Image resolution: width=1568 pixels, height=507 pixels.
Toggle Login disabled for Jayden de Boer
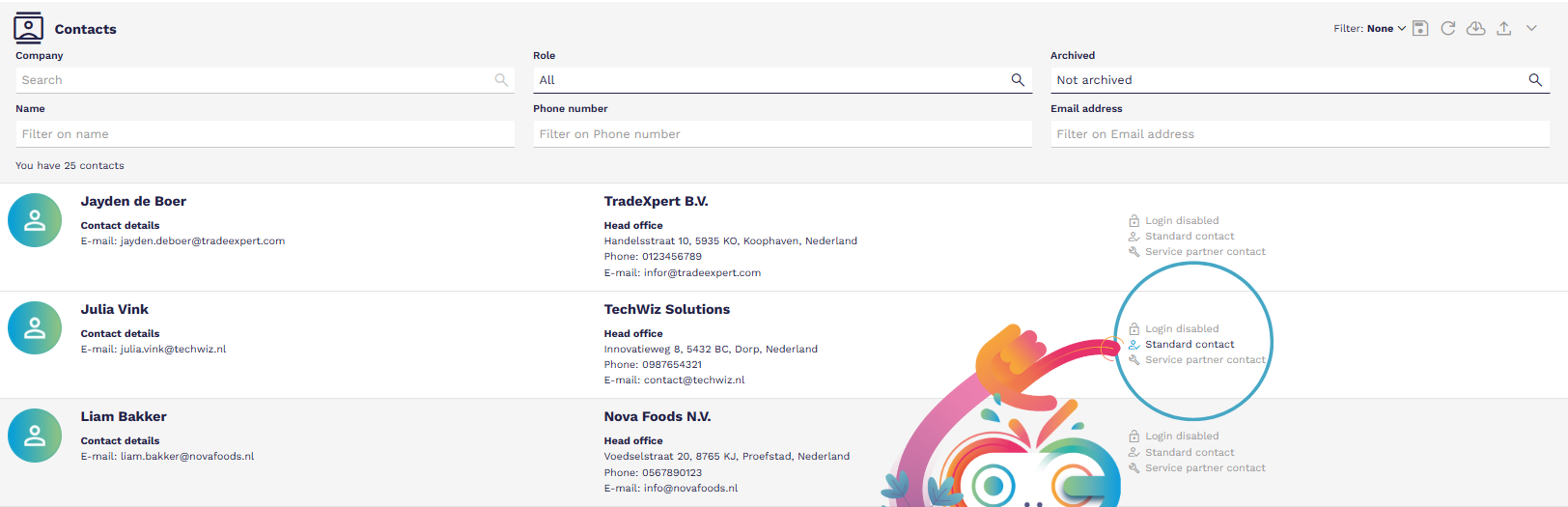point(1174,220)
